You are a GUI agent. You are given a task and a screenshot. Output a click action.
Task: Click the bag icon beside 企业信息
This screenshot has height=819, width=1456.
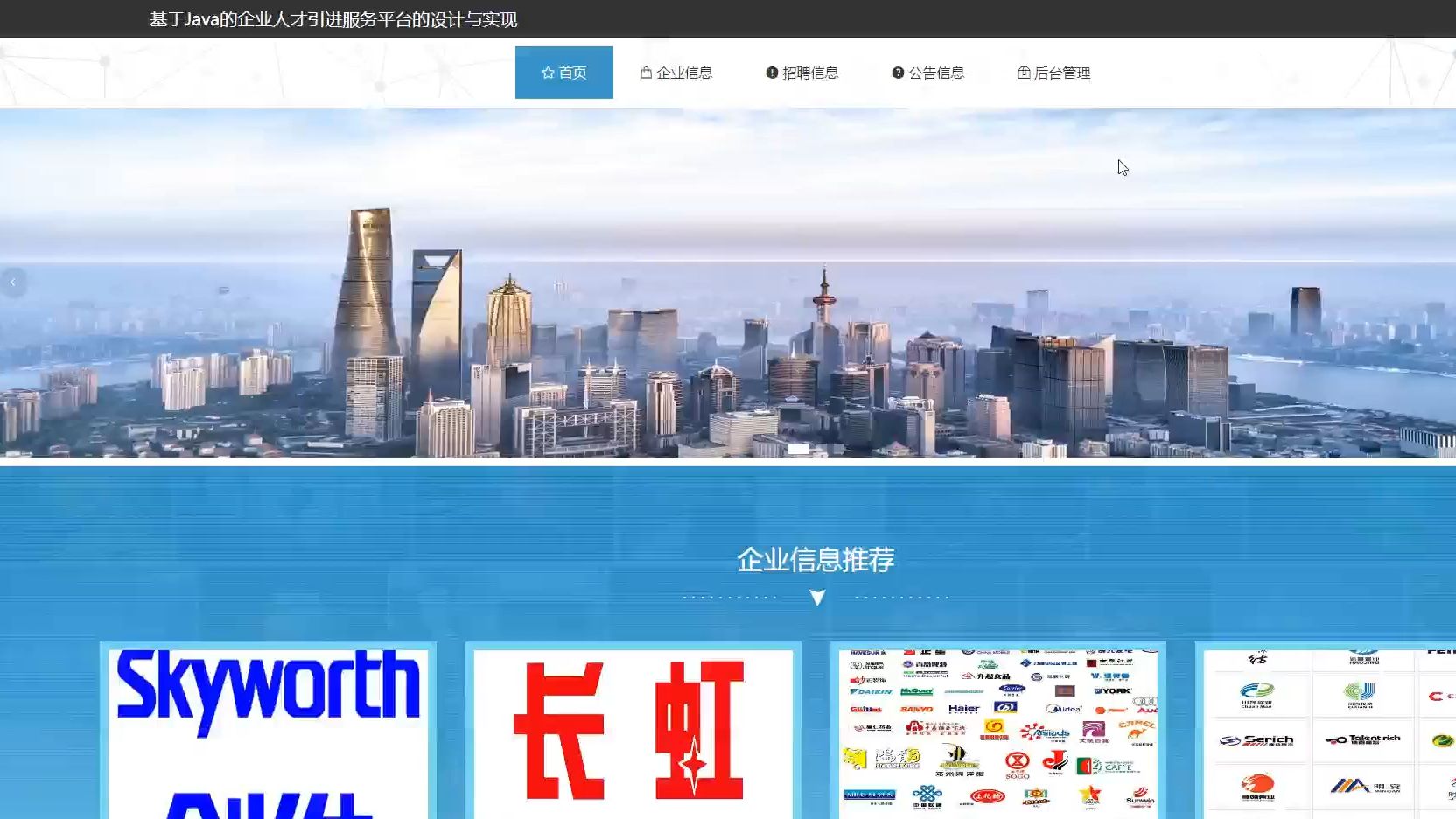(646, 73)
